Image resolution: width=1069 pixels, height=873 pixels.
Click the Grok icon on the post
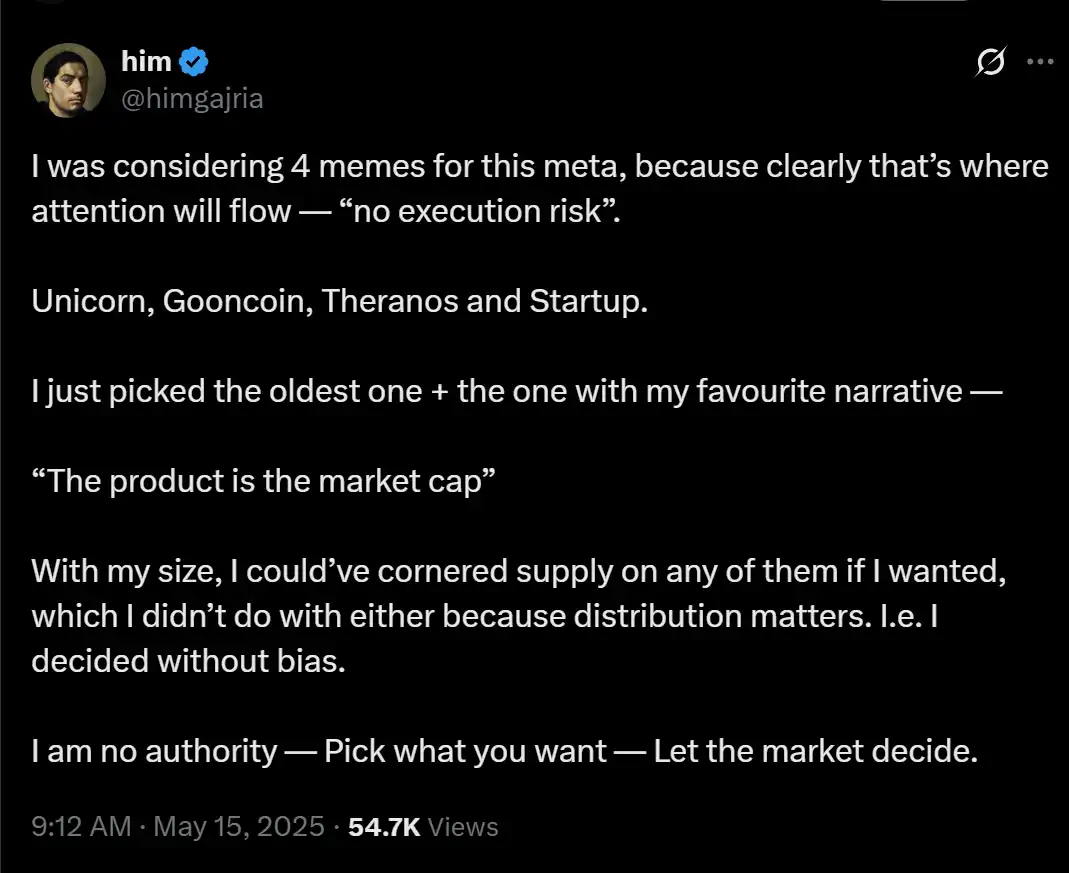click(x=991, y=63)
